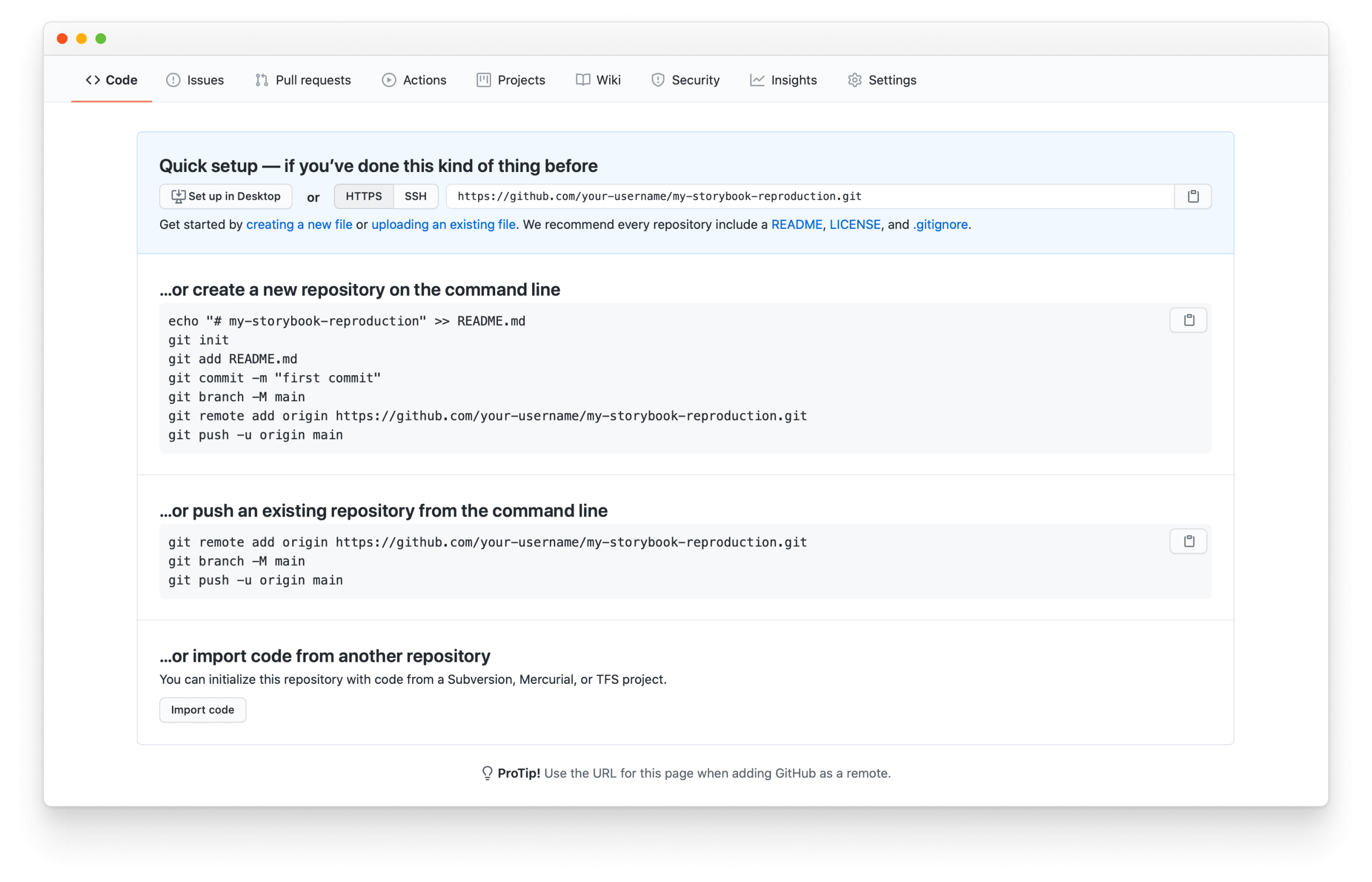This screenshot has height=882, width=1372.
Task: Open the Code tab
Action: coord(111,80)
